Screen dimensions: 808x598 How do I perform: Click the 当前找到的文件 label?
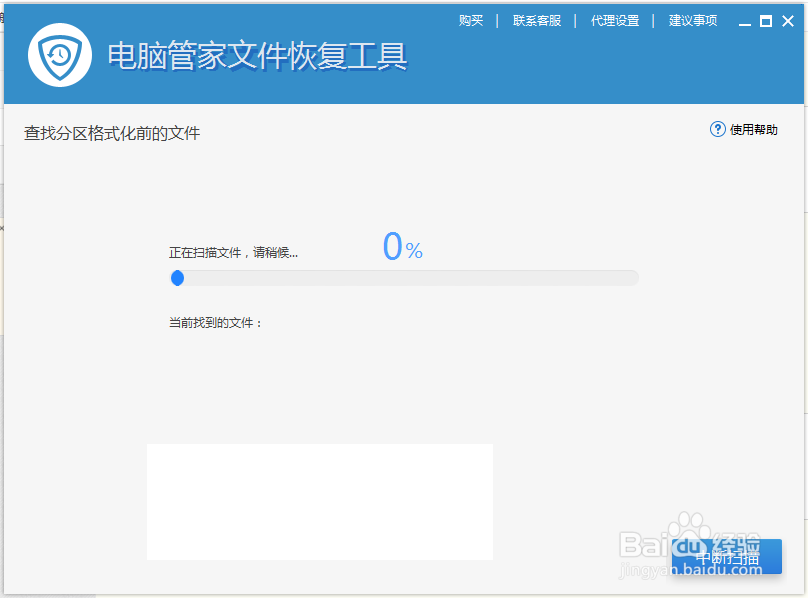215,323
